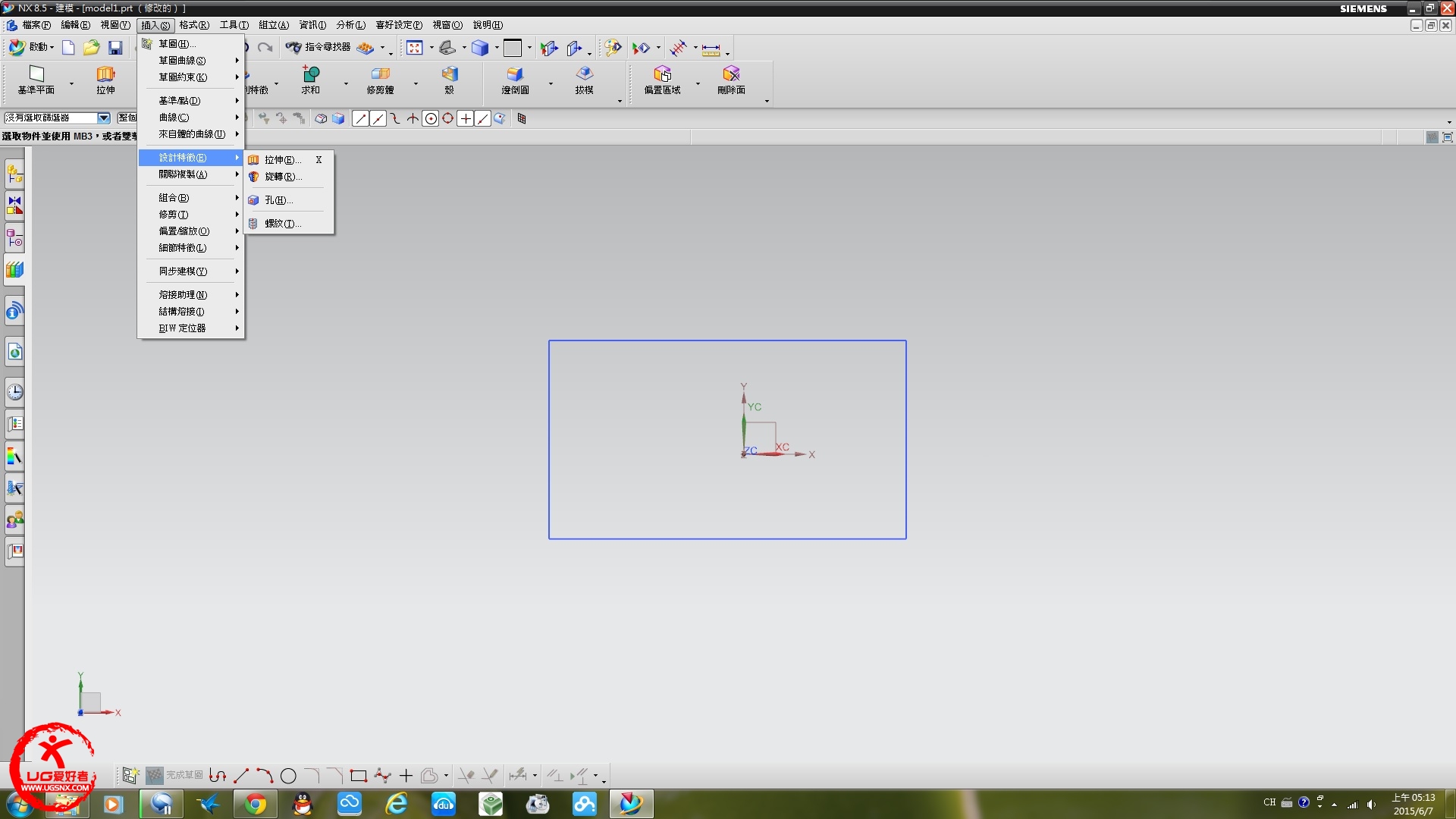Image resolution: width=1456 pixels, height=819 pixels.
Task: Click the 修剪體 trim body tool
Action: point(380,80)
